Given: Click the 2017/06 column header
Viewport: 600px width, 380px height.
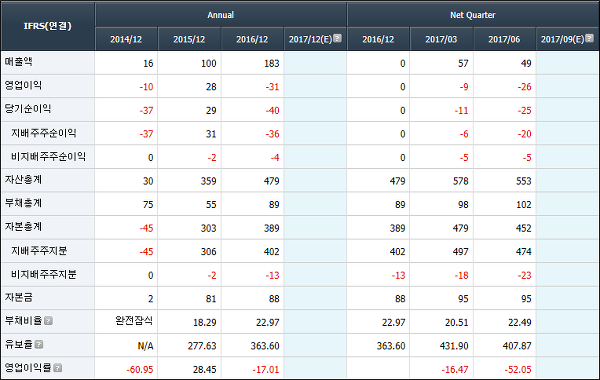Looking at the screenshot, I should click(x=504, y=39).
